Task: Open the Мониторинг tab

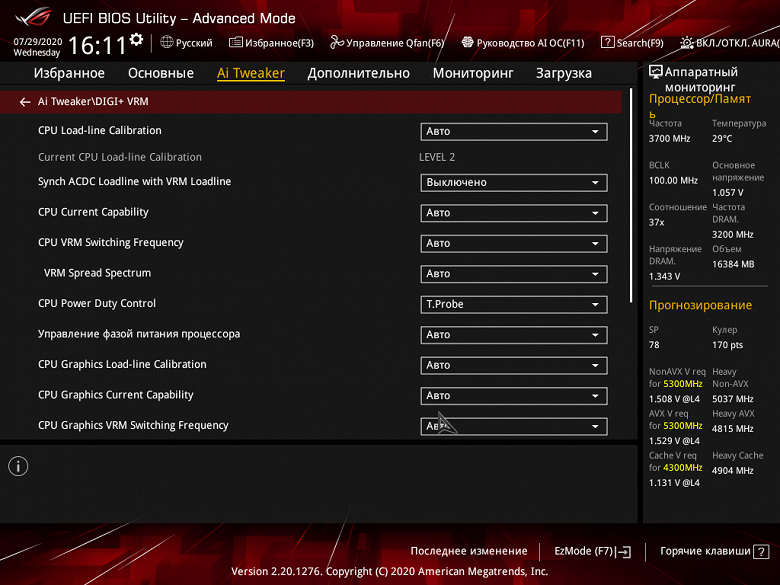Action: click(x=473, y=73)
